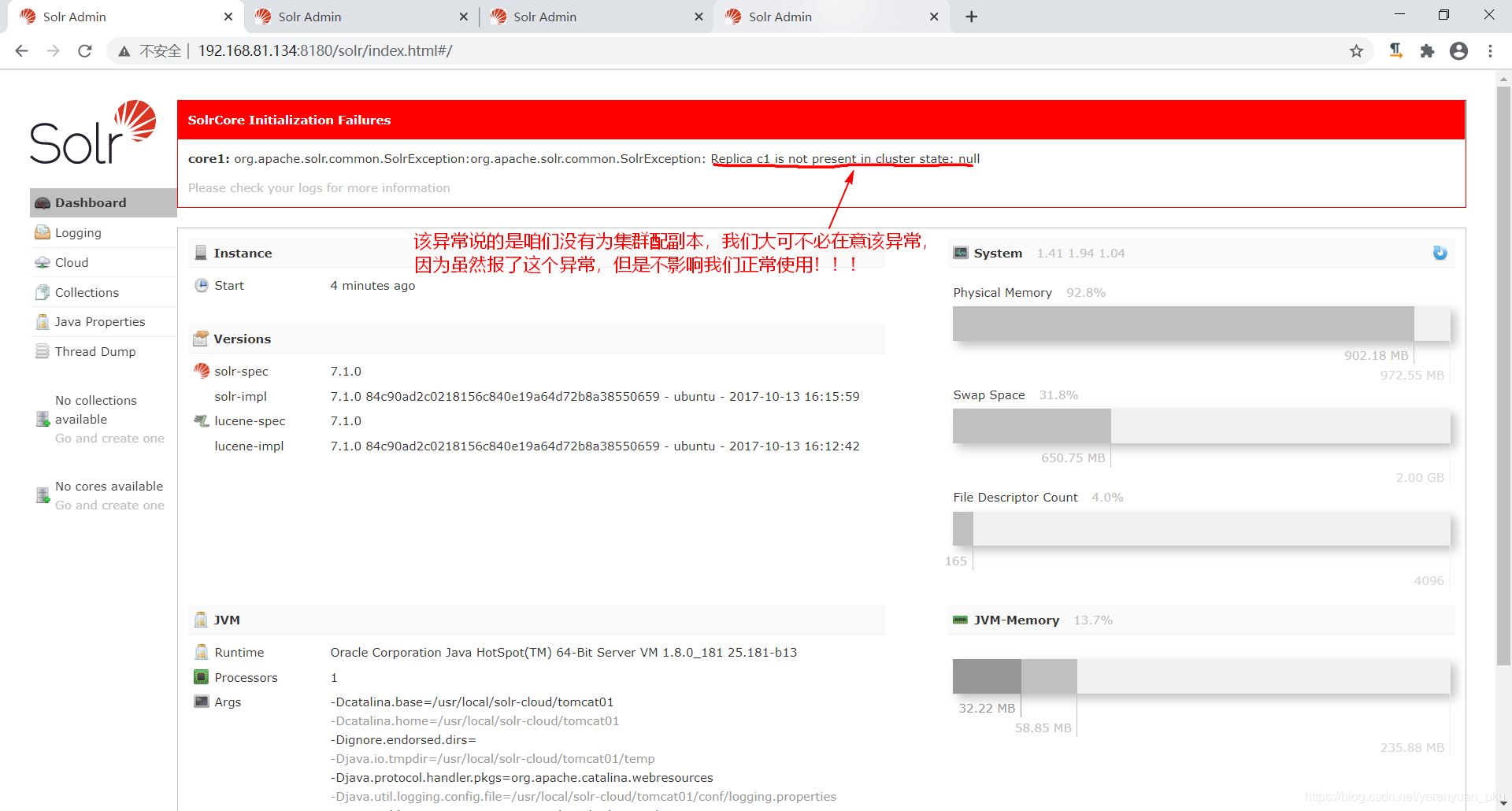This screenshot has width=1512, height=811.
Task: Click the solr-impl version value
Action: pos(595,396)
